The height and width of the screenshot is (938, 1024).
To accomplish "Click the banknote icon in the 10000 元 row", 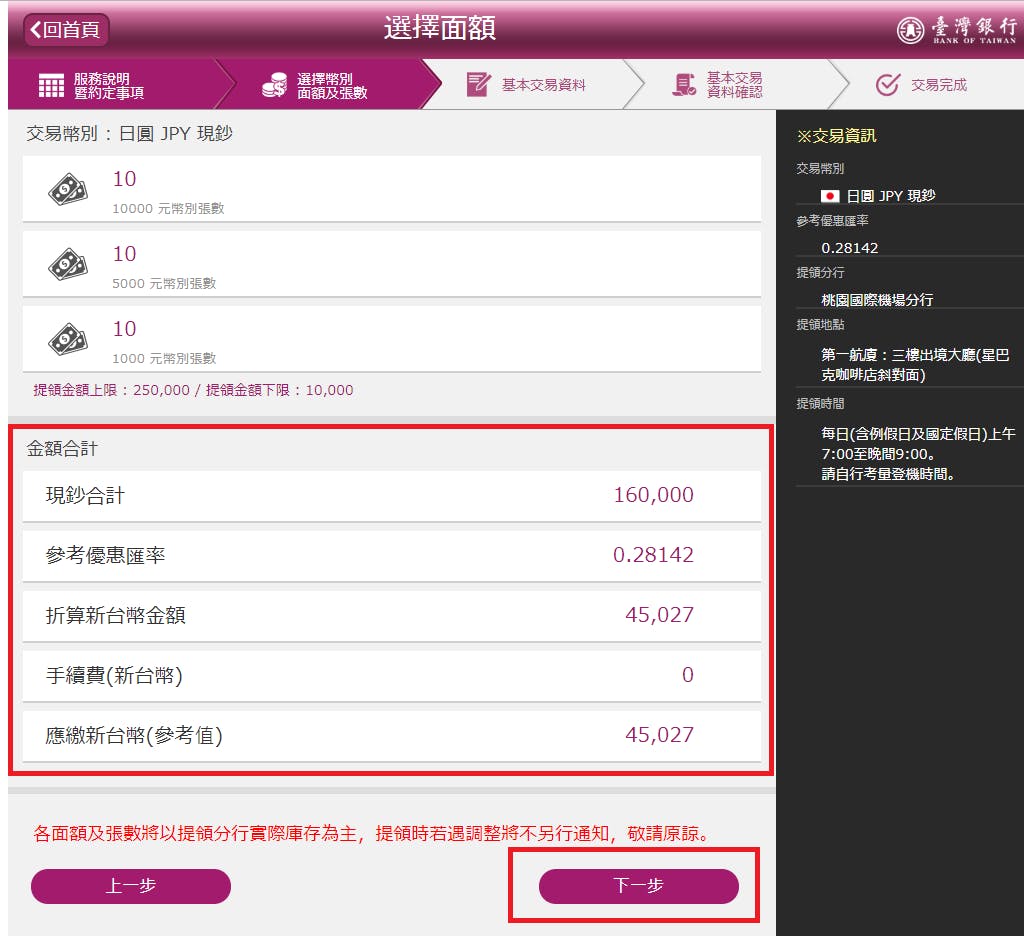I will coord(68,189).
